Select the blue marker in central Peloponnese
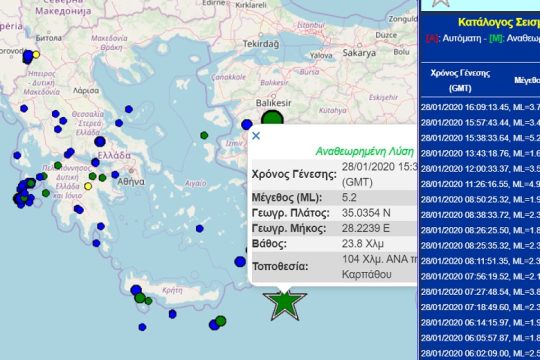This screenshot has width=540, height=360. [79, 209]
